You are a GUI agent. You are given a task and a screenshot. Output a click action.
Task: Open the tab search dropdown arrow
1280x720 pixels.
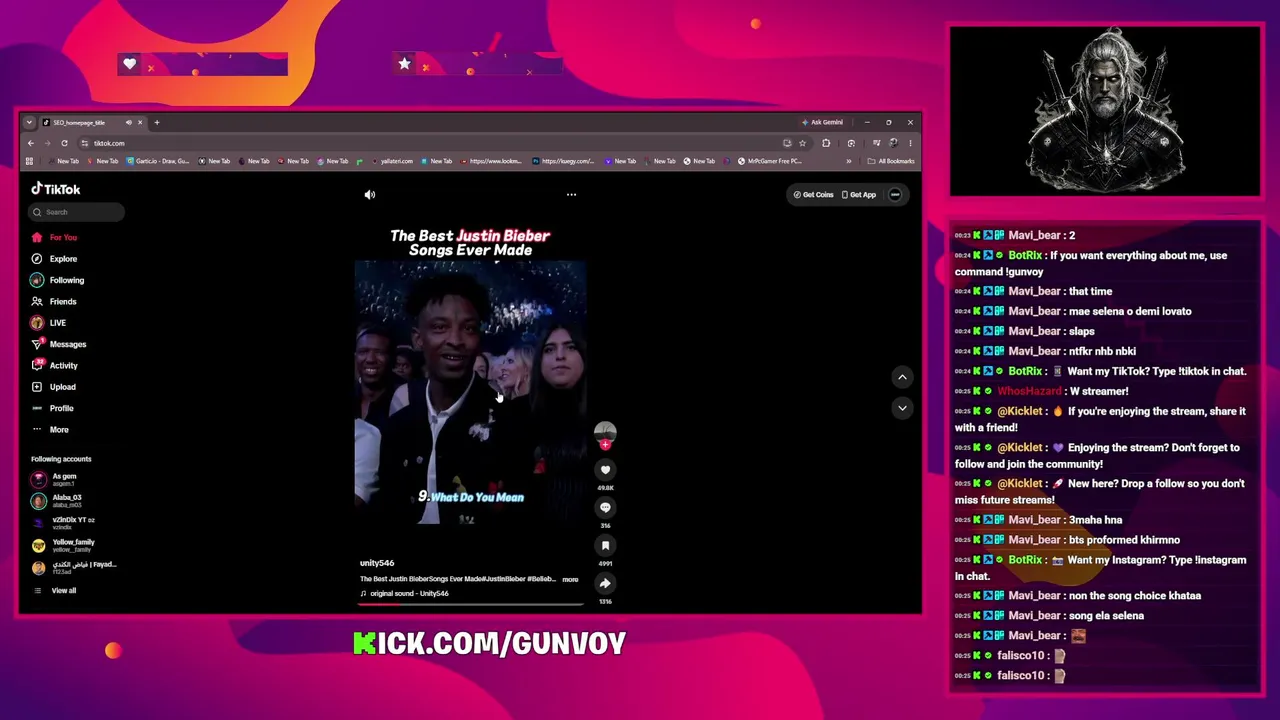tap(29, 123)
